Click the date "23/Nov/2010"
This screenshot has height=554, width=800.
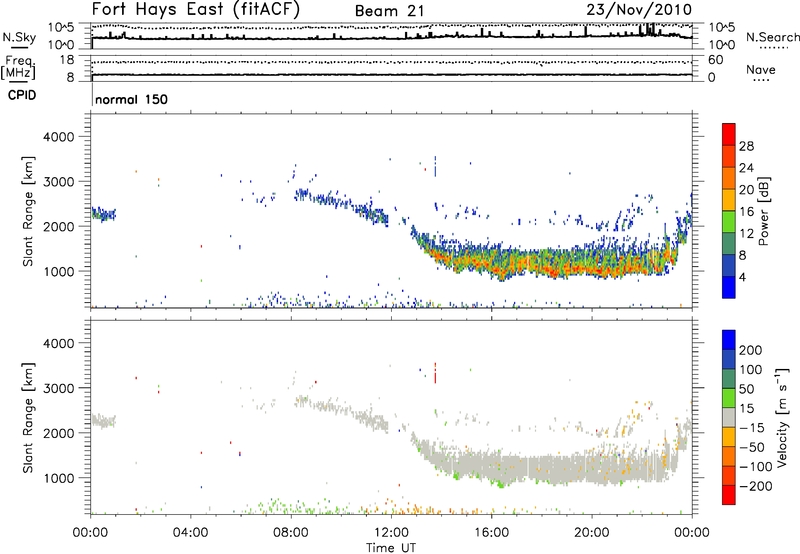639,10
